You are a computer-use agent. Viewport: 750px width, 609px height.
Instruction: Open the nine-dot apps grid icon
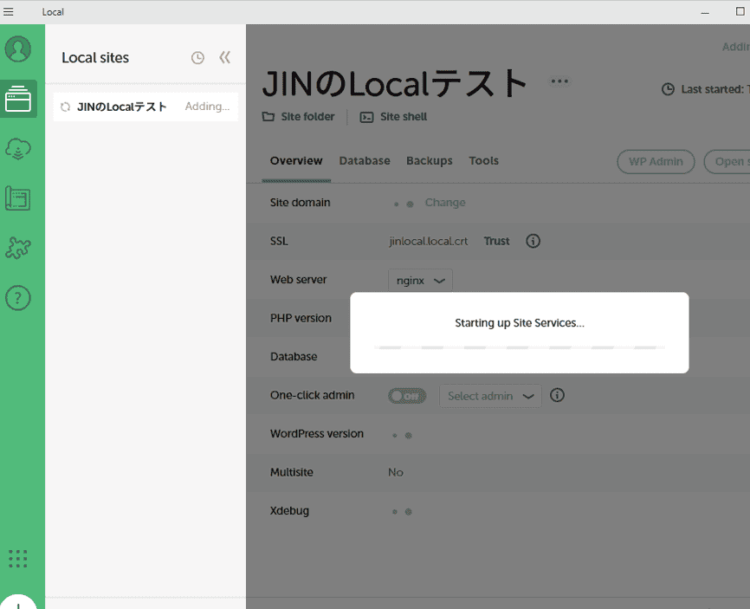tap(18, 559)
